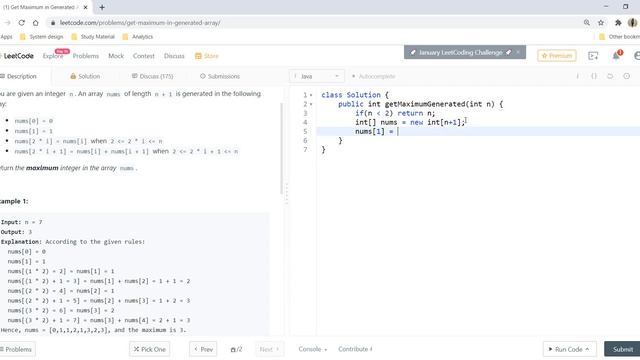Click the braces code format icon
This screenshot has height=360, width=640.
pyautogui.click(x=594, y=76)
